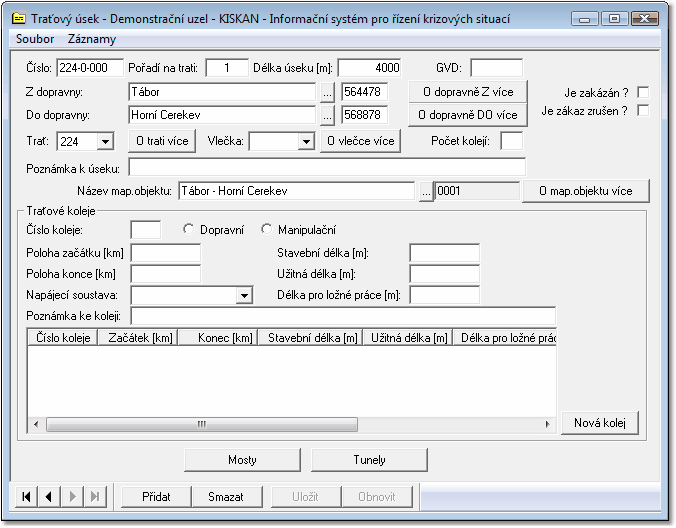This screenshot has width=676, height=528.
Task: Click the Do dopravny name field
Action: pos(222,115)
